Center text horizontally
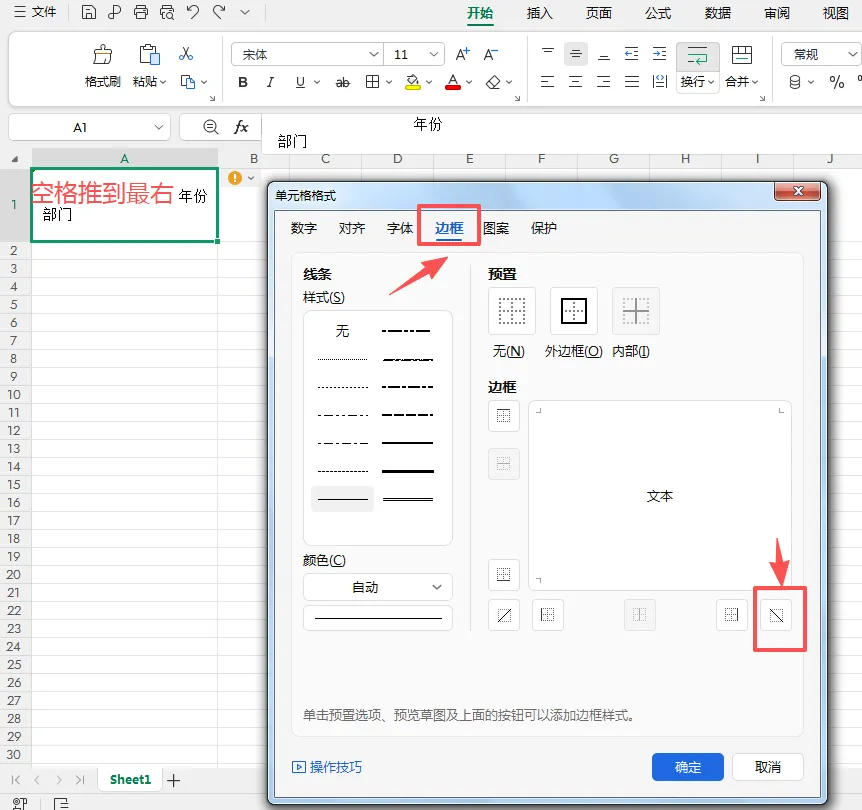Screen dimensions: 862x810 [576, 82]
